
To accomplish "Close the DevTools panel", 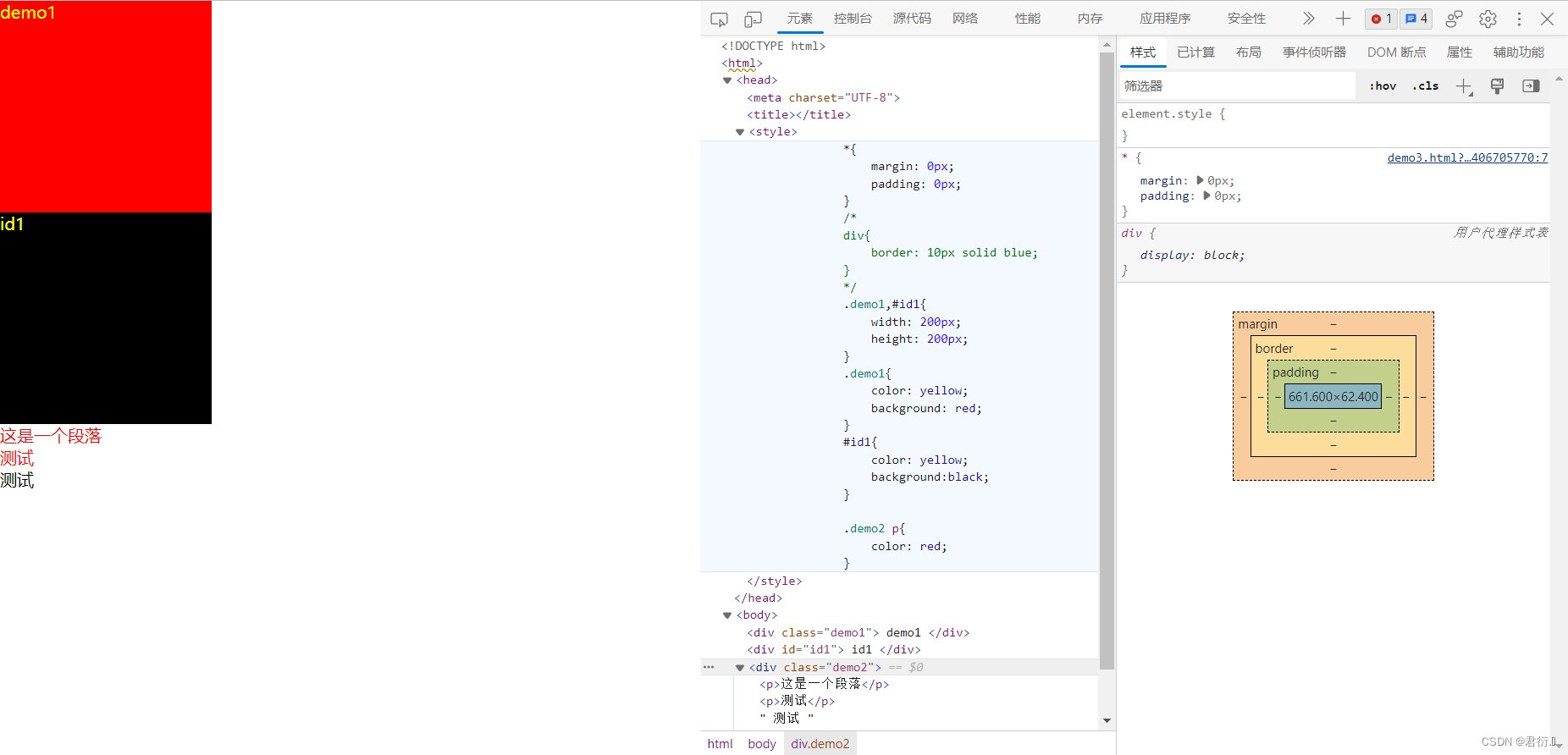I will tap(1547, 19).
